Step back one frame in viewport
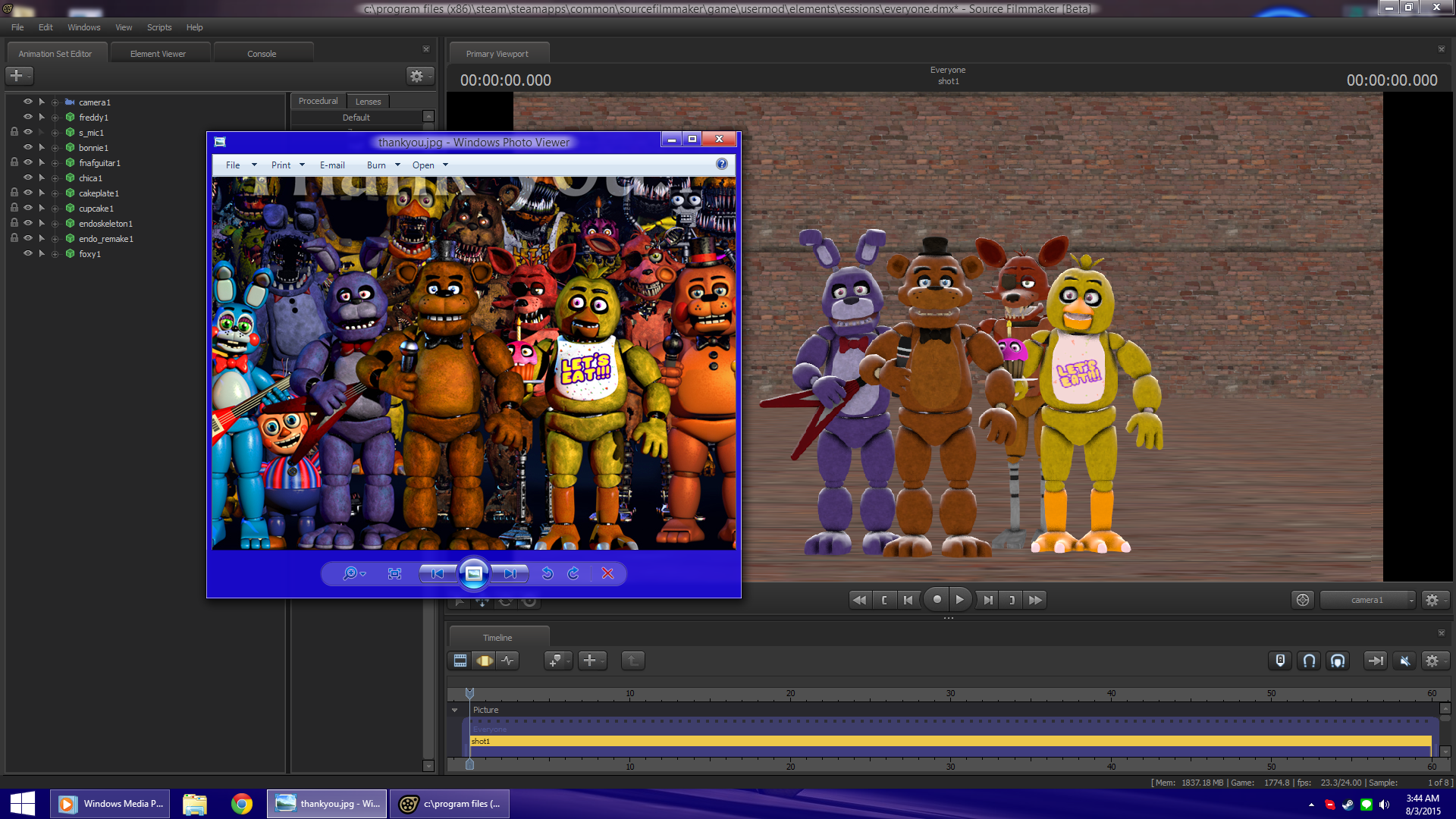This screenshot has width=1456, height=819. [908, 600]
